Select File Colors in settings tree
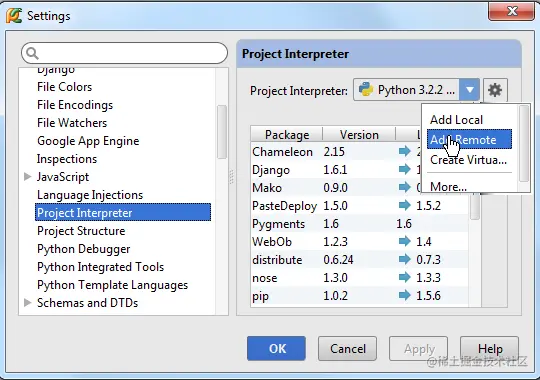 64,87
